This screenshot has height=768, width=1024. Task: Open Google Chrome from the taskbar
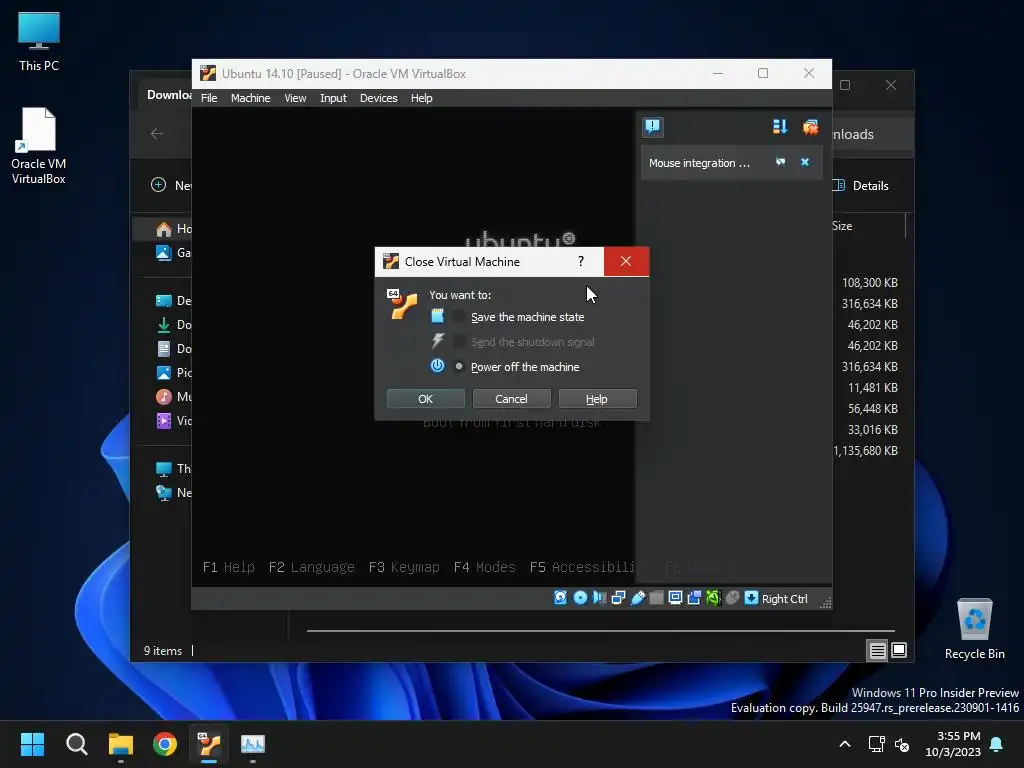coord(165,744)
